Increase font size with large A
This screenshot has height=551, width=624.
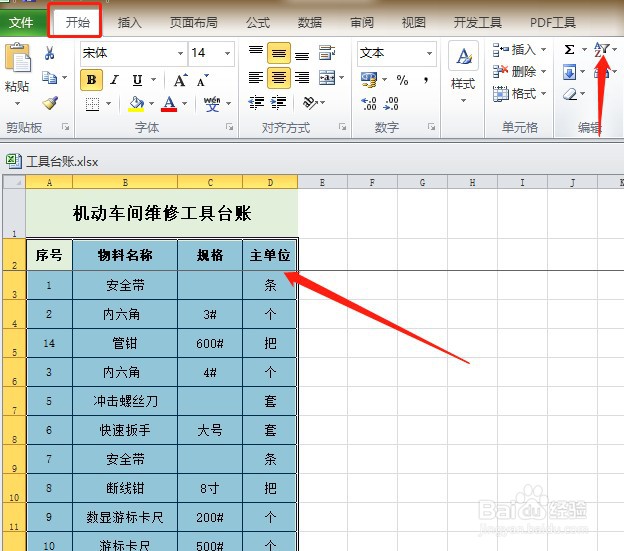181,80
